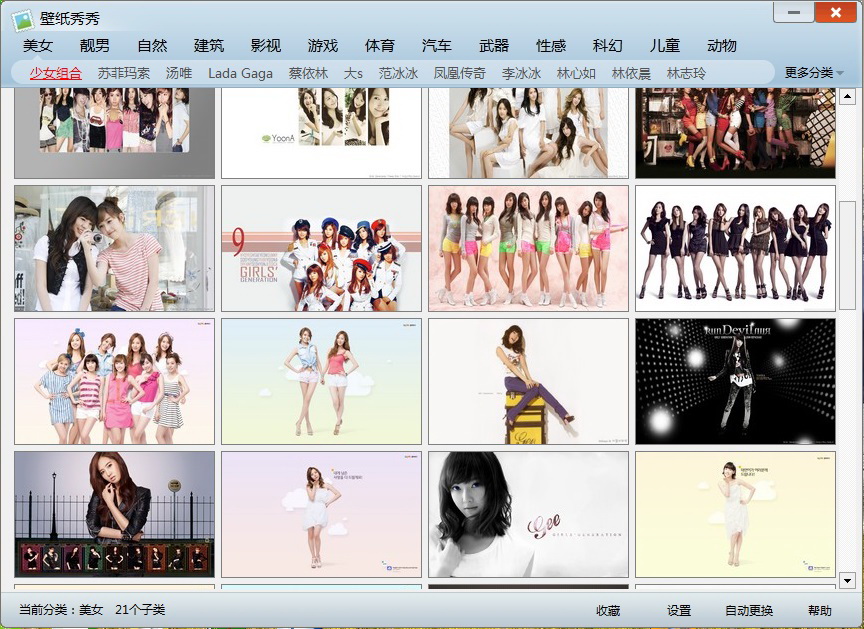Close the 壁纸秀秀 window
864x629 pixels.
tap(835, 12)
